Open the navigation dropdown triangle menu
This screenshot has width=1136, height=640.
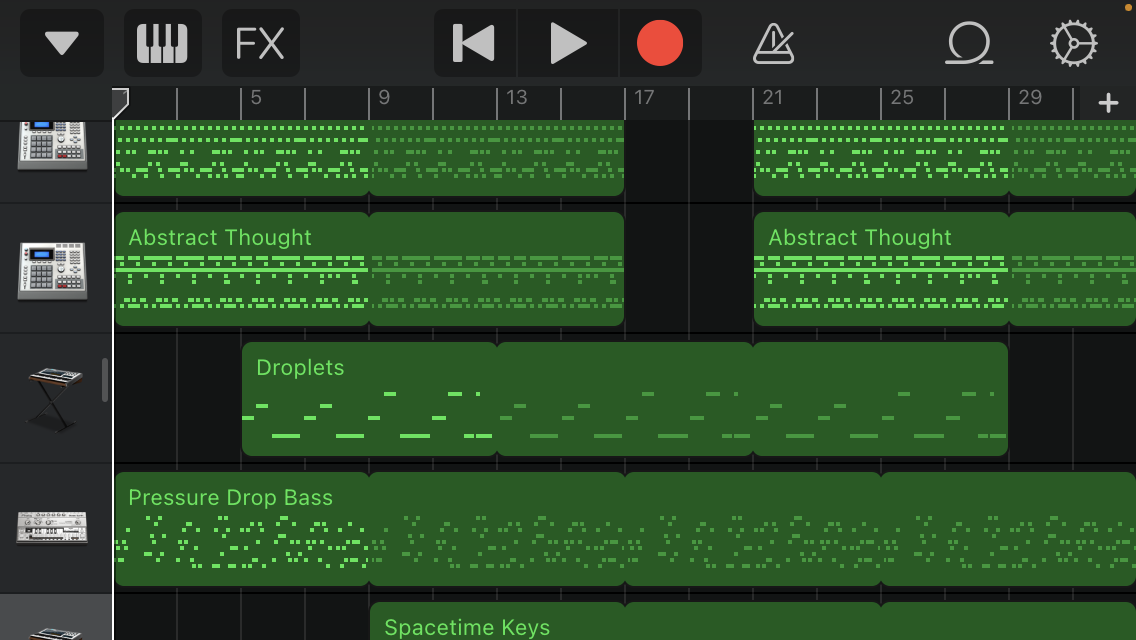pos(62,43)
